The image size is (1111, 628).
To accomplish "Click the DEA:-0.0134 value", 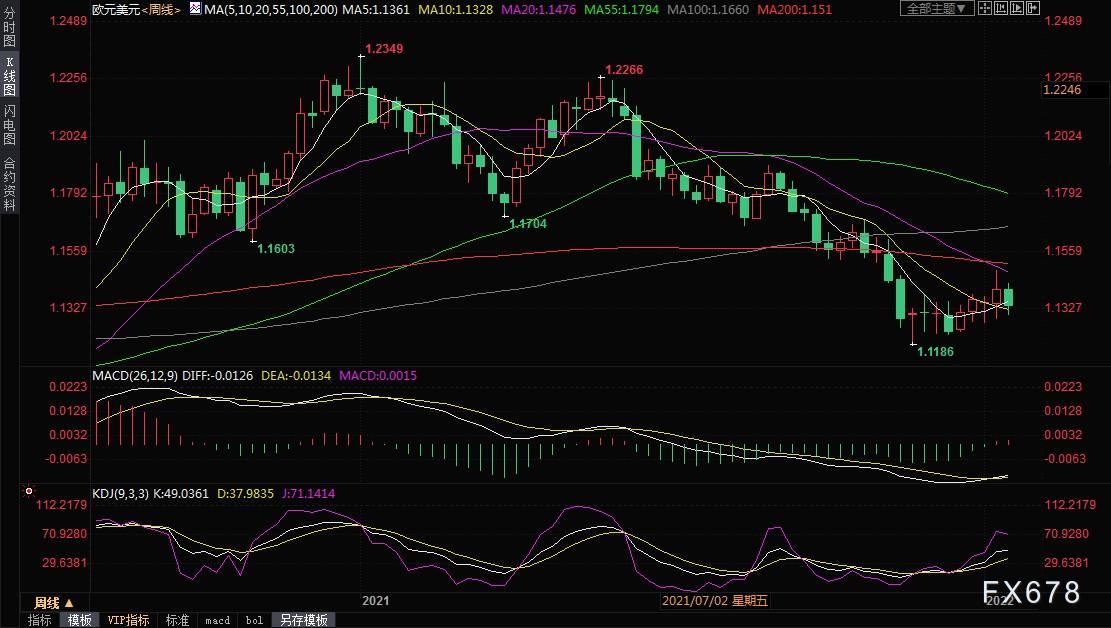I will tap(296, 376).
